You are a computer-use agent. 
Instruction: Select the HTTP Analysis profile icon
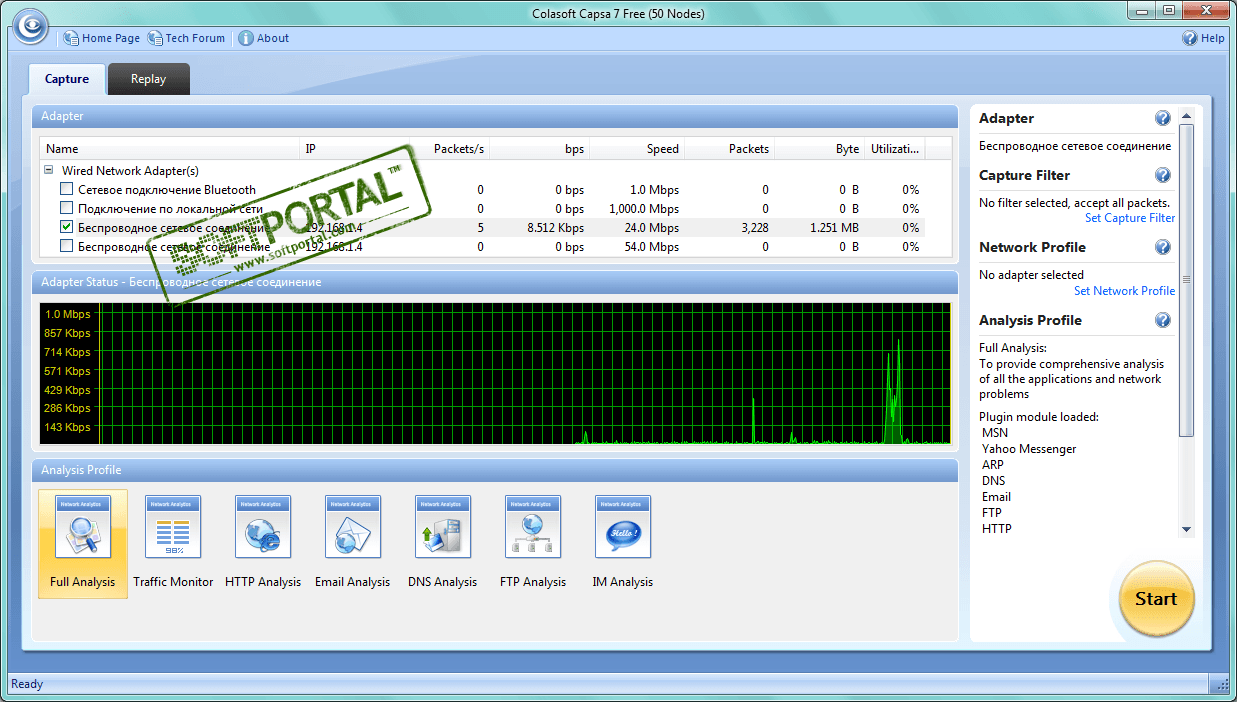point(263,527)
